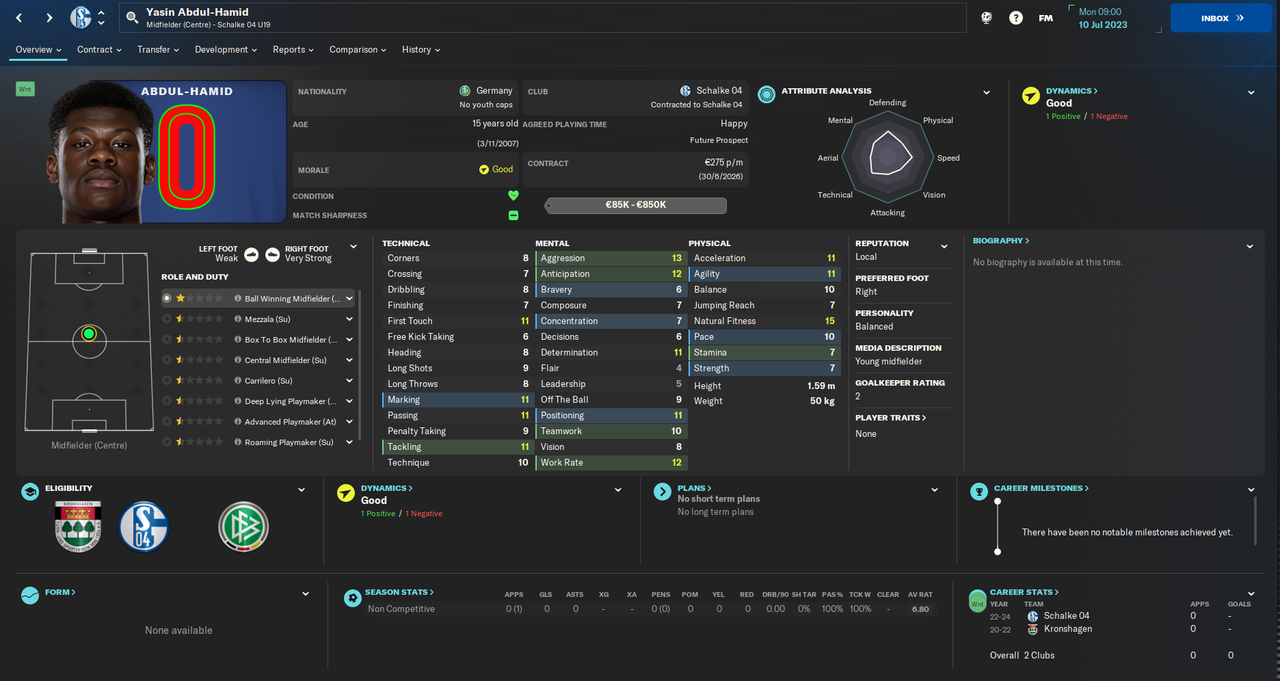Open the Overview tab menu
This screenshot has width=1280, height=681.
click(x=38, y=49)
